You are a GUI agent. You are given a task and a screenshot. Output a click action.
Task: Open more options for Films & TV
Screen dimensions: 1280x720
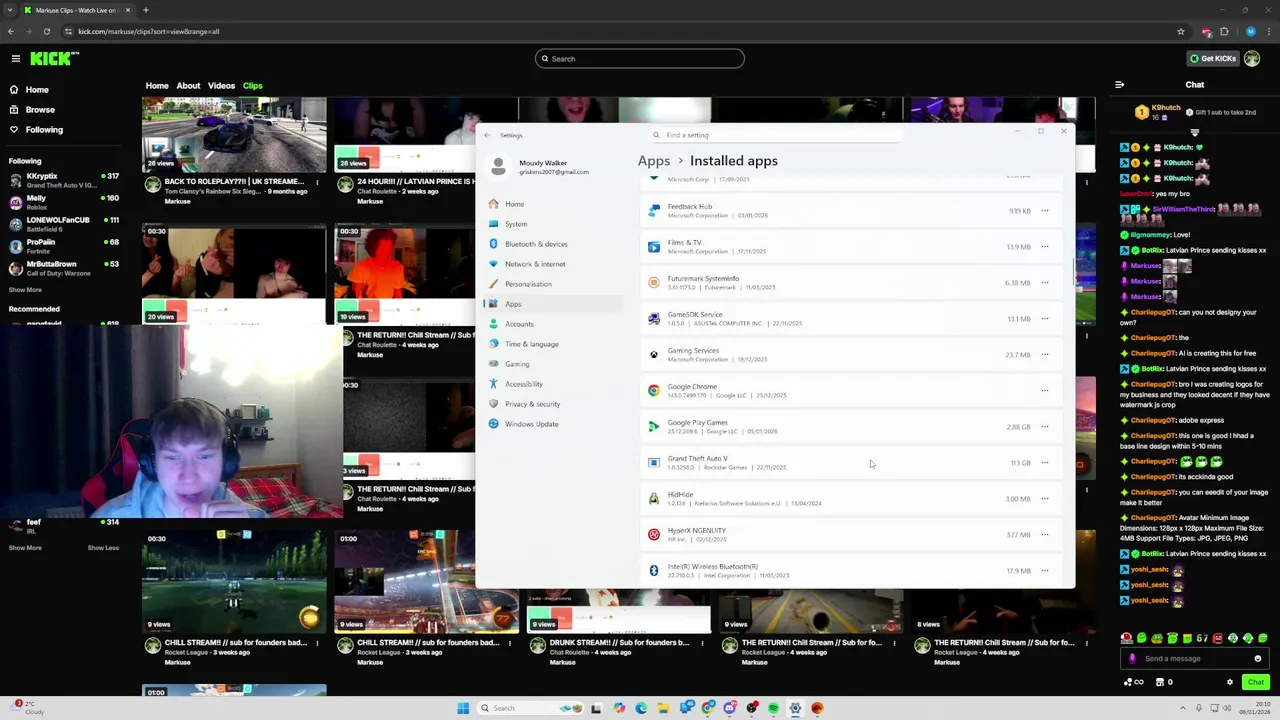point(1045,247)
